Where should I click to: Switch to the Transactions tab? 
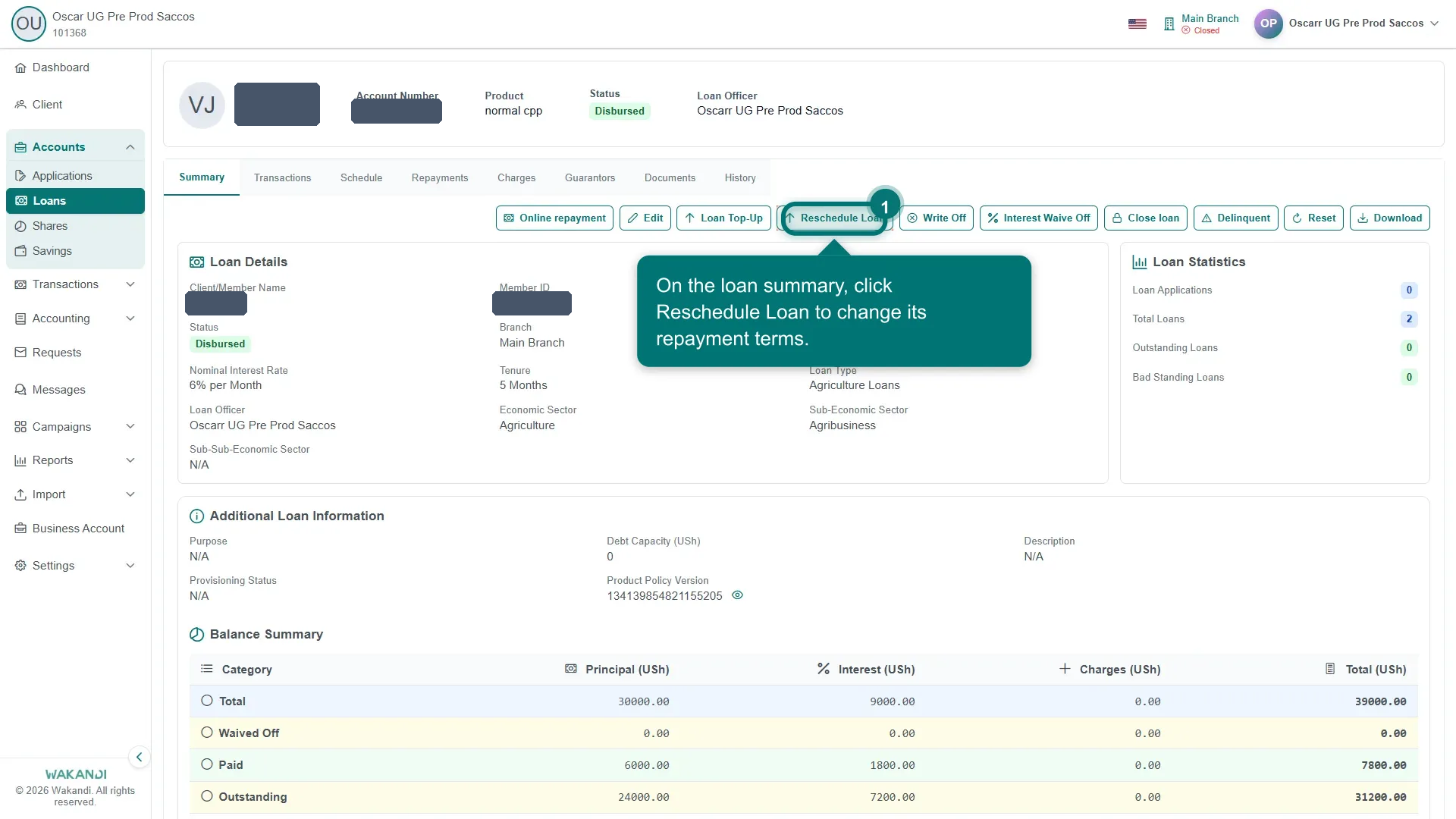(x=282, y=178)
